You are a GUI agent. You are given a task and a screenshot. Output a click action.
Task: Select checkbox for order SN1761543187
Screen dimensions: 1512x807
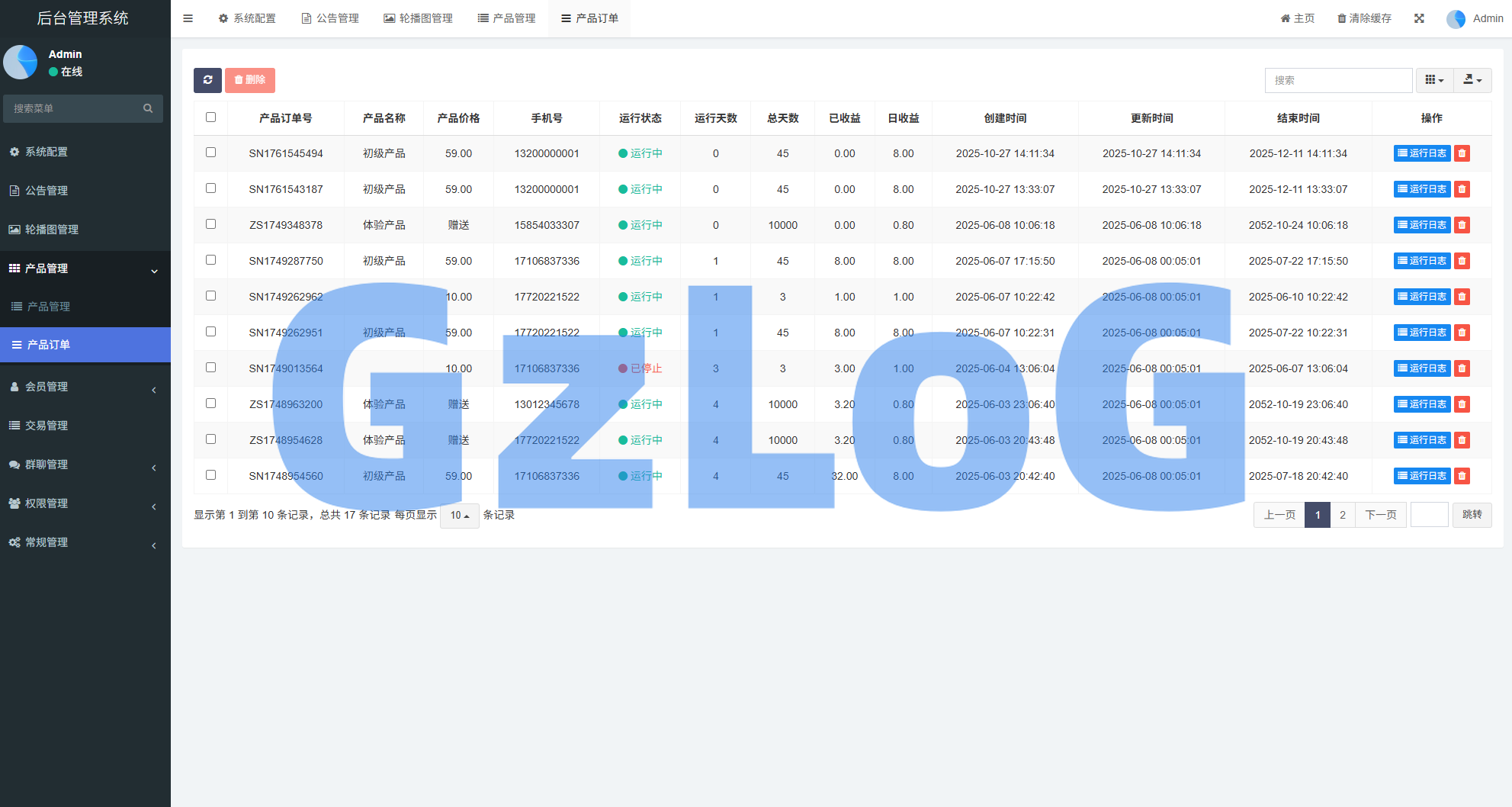click(x=211, y=188)
